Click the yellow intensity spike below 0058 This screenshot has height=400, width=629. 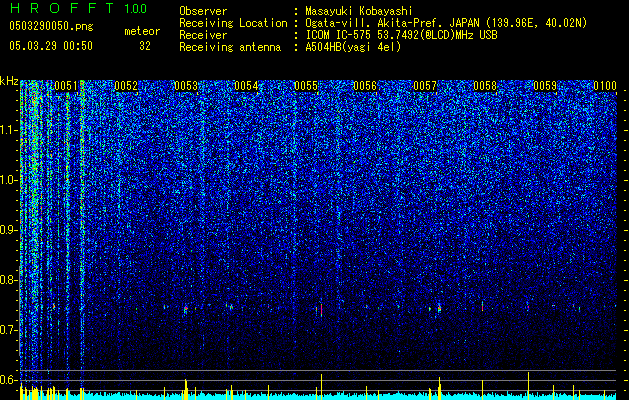[482, 390]
